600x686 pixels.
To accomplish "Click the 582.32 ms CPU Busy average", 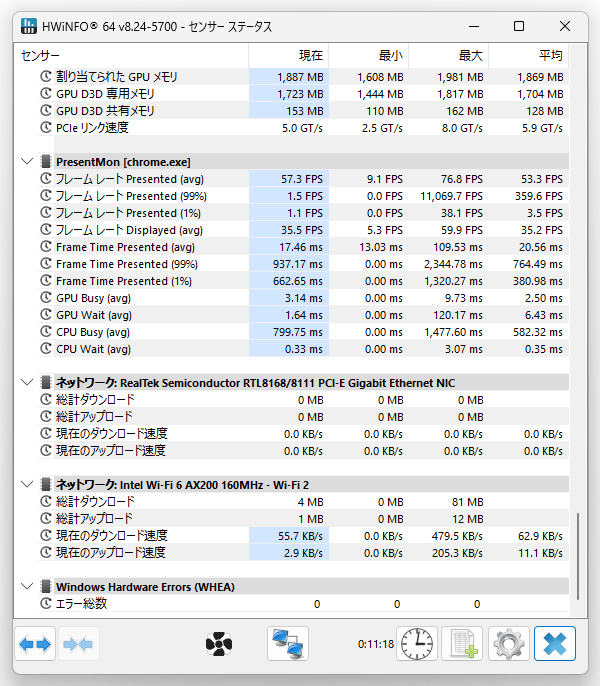I will point(538,332).
